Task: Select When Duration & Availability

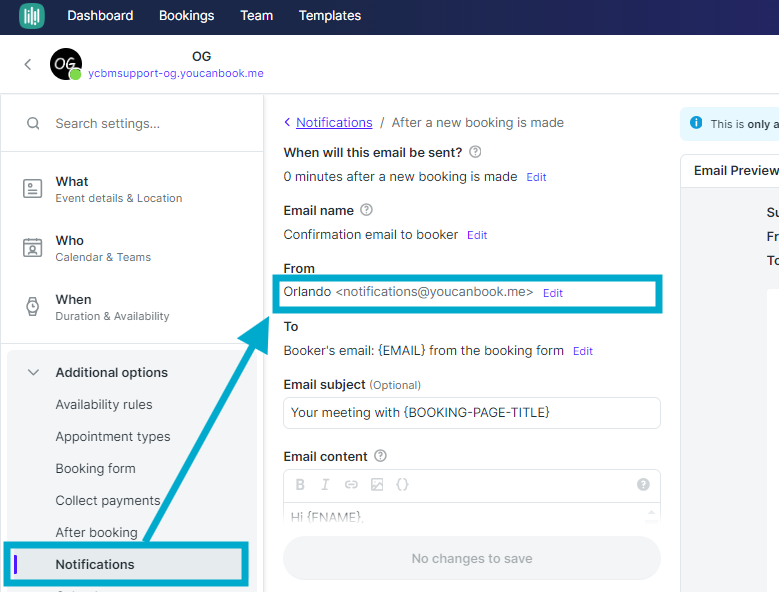Action: [x=112, y=307]
